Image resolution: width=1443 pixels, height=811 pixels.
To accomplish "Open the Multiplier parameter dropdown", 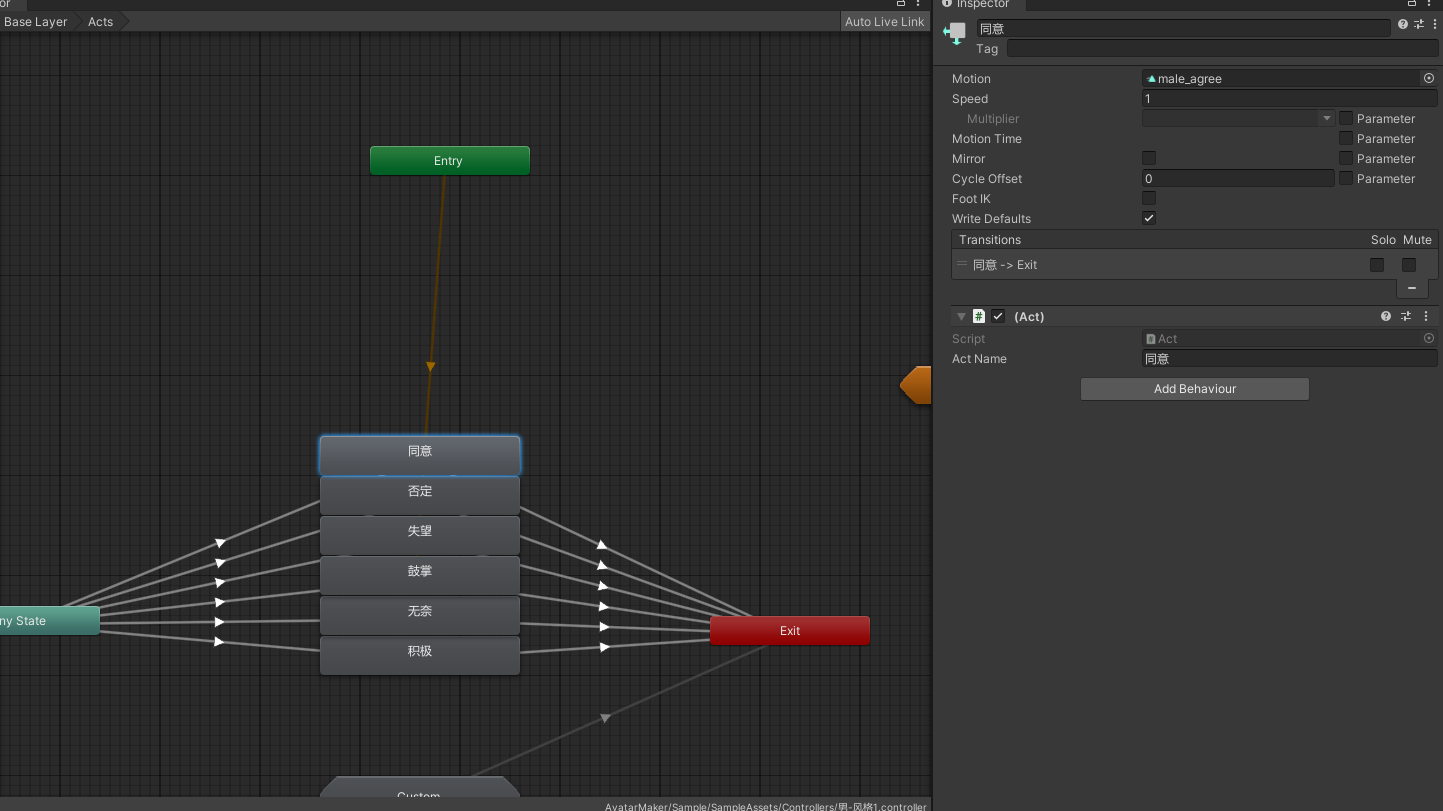I will 1326,118.
